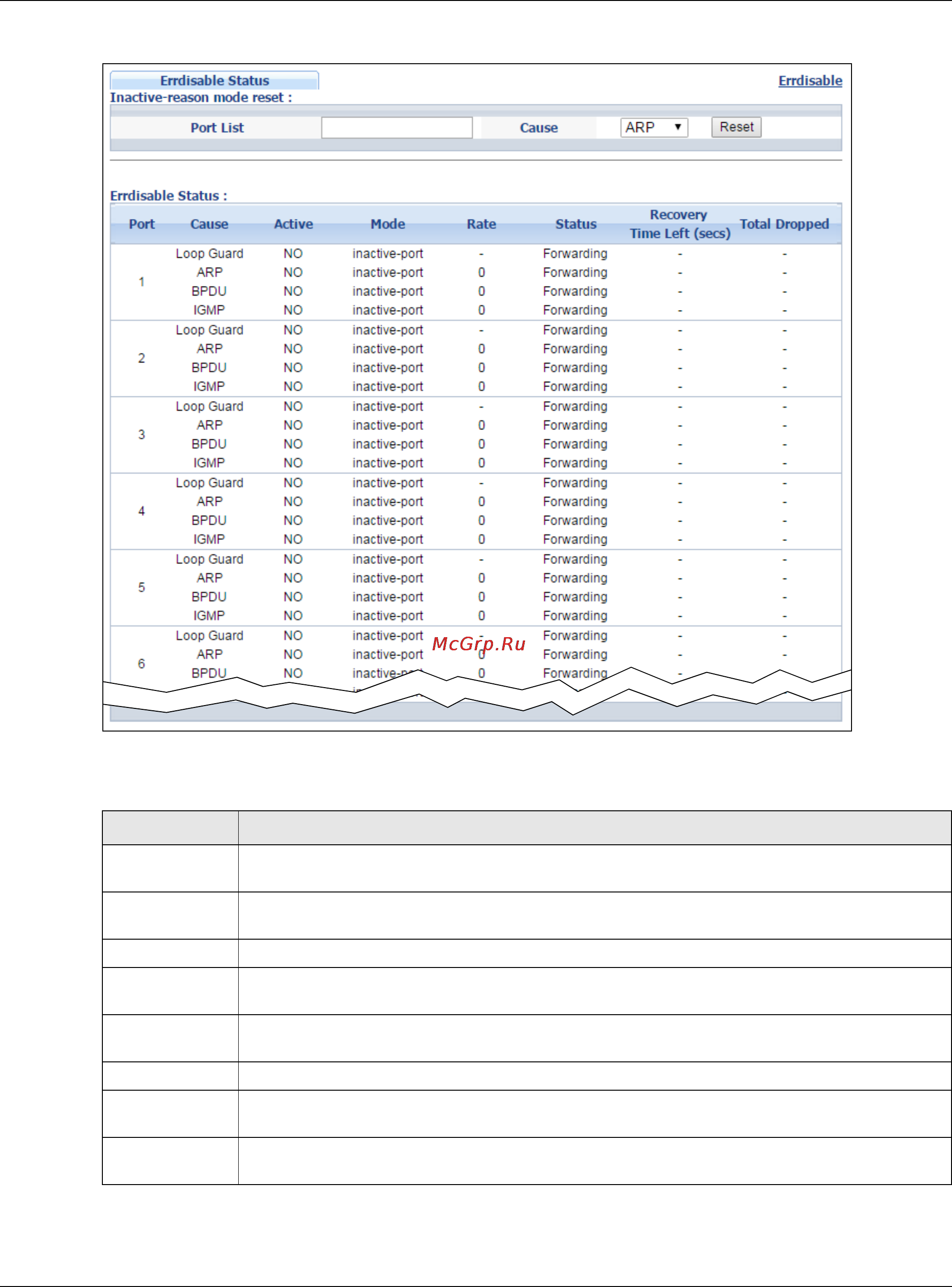Click the Cause column header
This screenshot has width=952, height=1287.
209,224
